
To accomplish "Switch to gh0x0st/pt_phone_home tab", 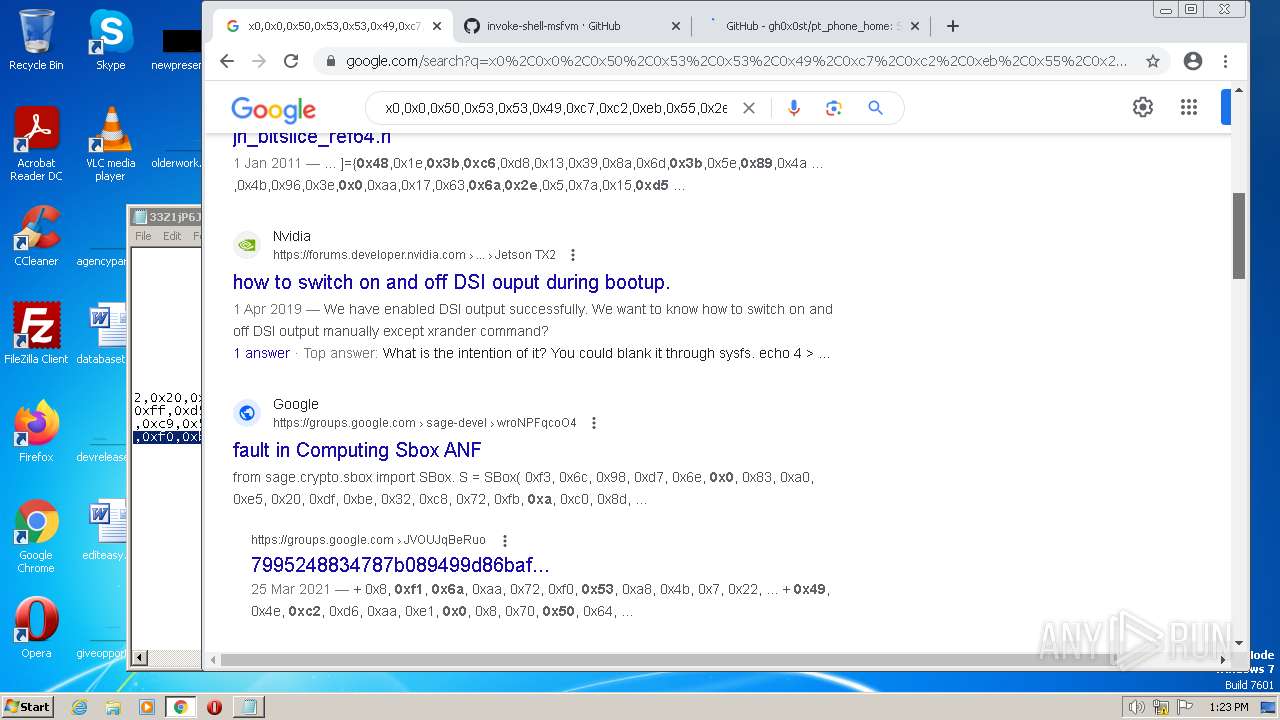I will (810, 26).
